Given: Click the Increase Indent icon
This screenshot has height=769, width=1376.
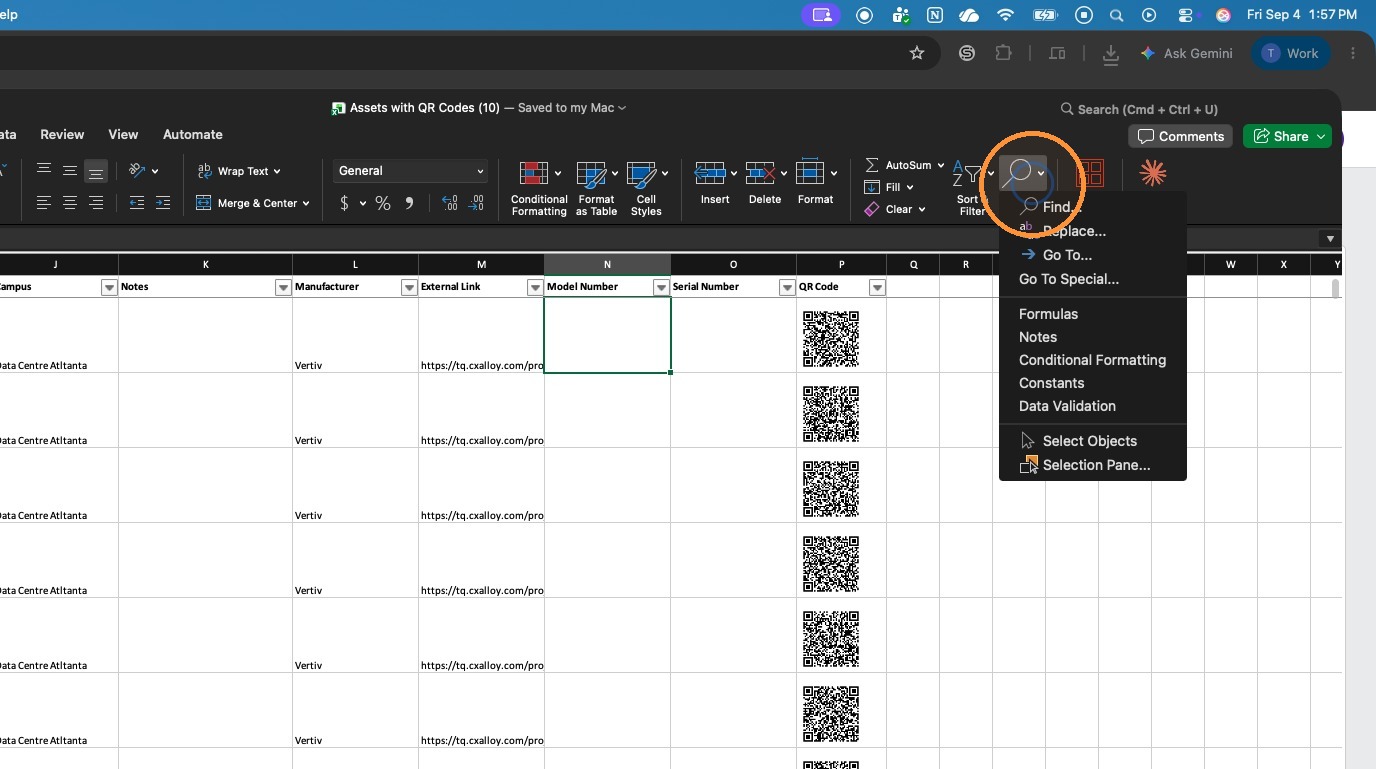Looking at the screenshot, I should pos(162,203).
